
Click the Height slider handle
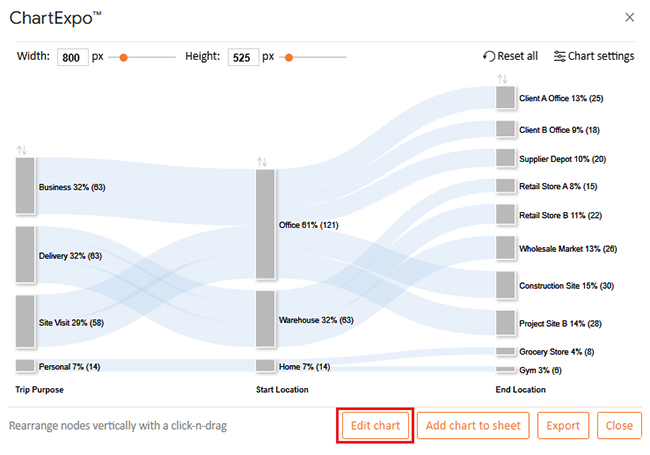tap(289, 58)
